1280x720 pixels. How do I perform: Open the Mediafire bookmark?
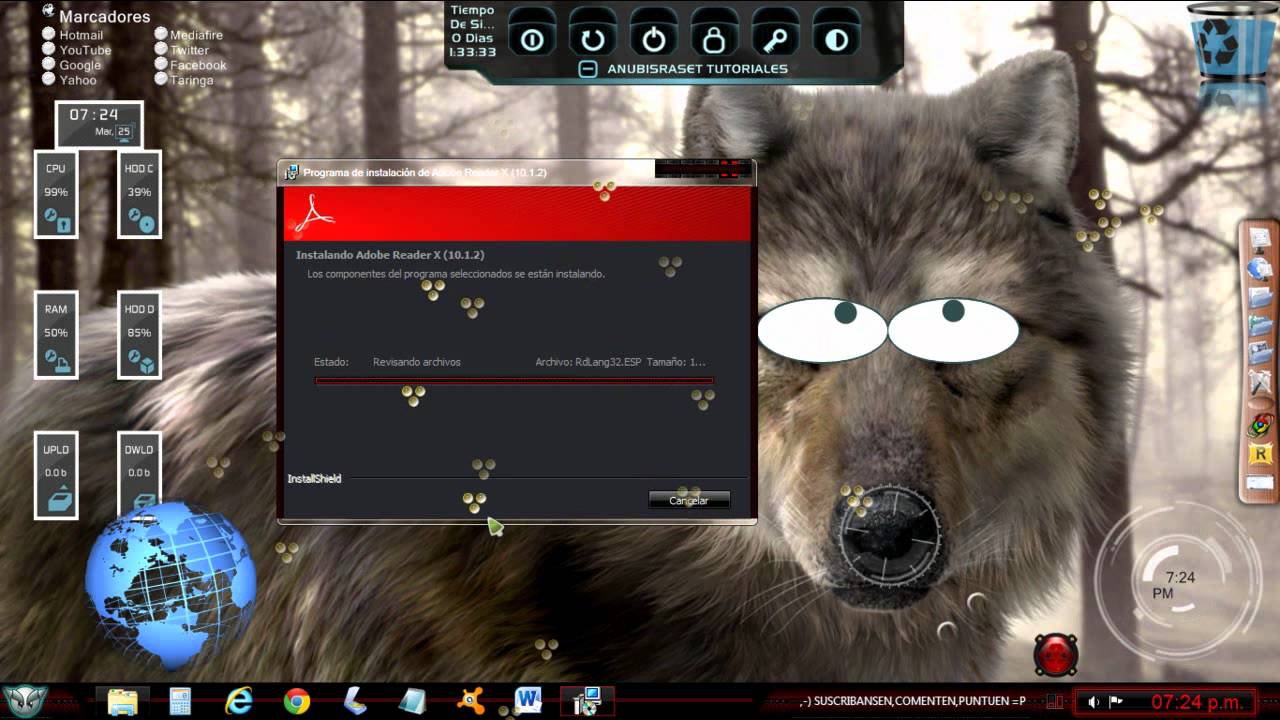click(189, 35)
